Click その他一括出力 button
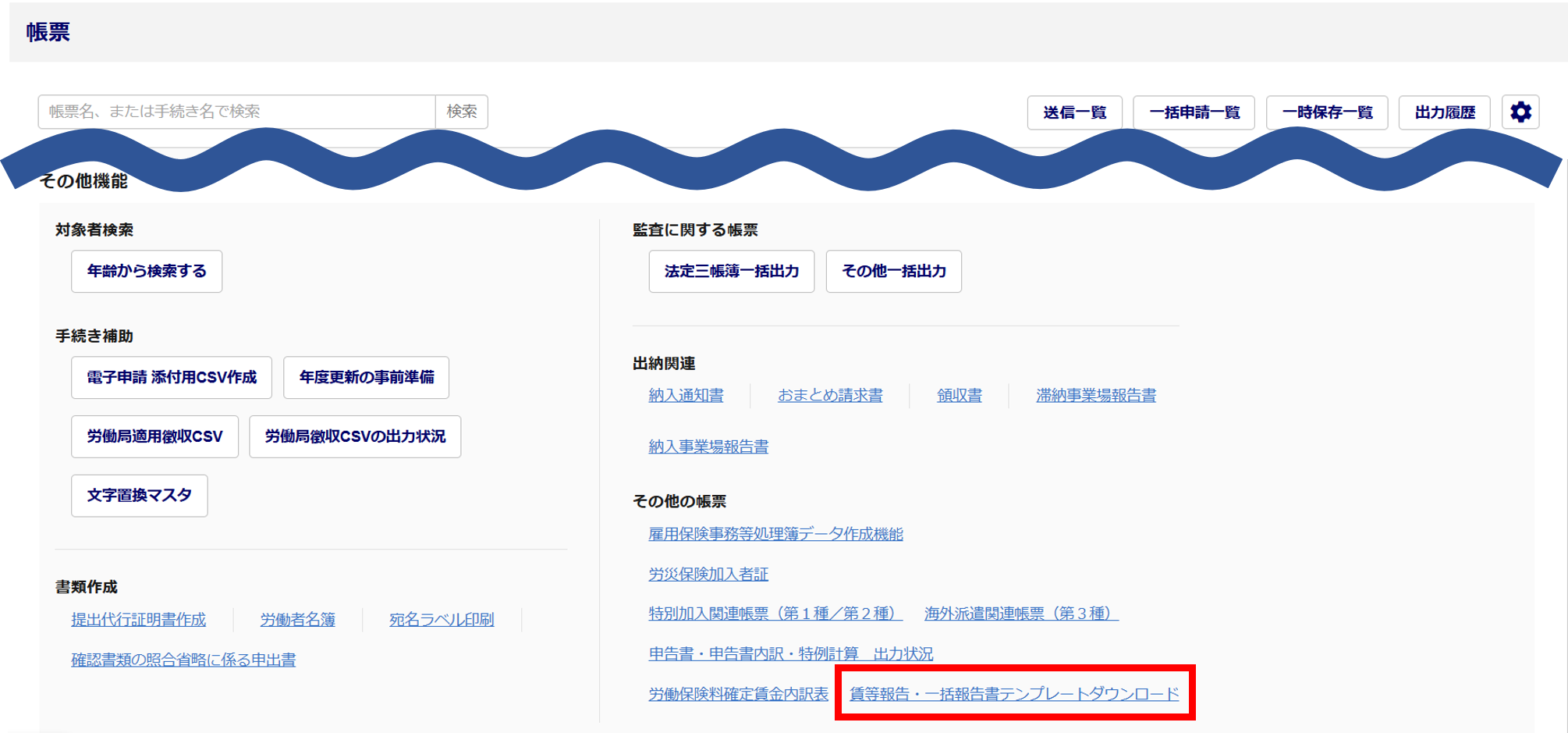 pos(893,271)
